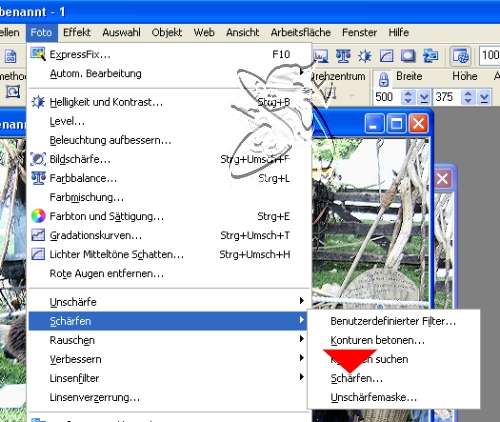The height and width of the screenshot is (422, 500).
Task: Toggle the aspect ratio lock icon
Action: [384, 79]
